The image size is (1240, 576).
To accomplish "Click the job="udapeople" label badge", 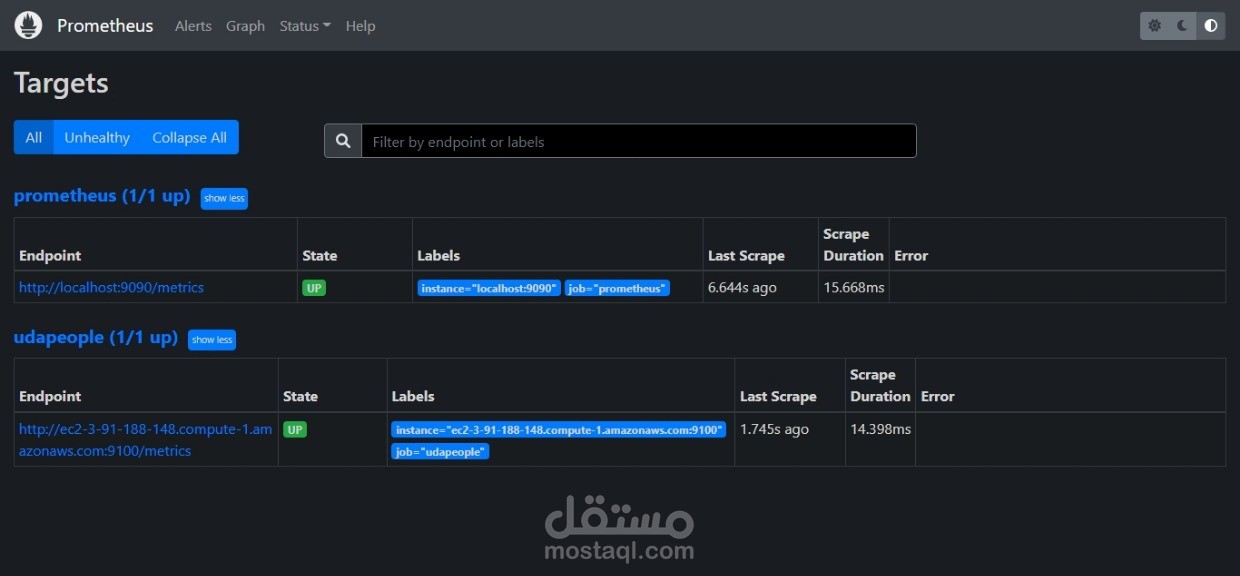I will point(440,452).
